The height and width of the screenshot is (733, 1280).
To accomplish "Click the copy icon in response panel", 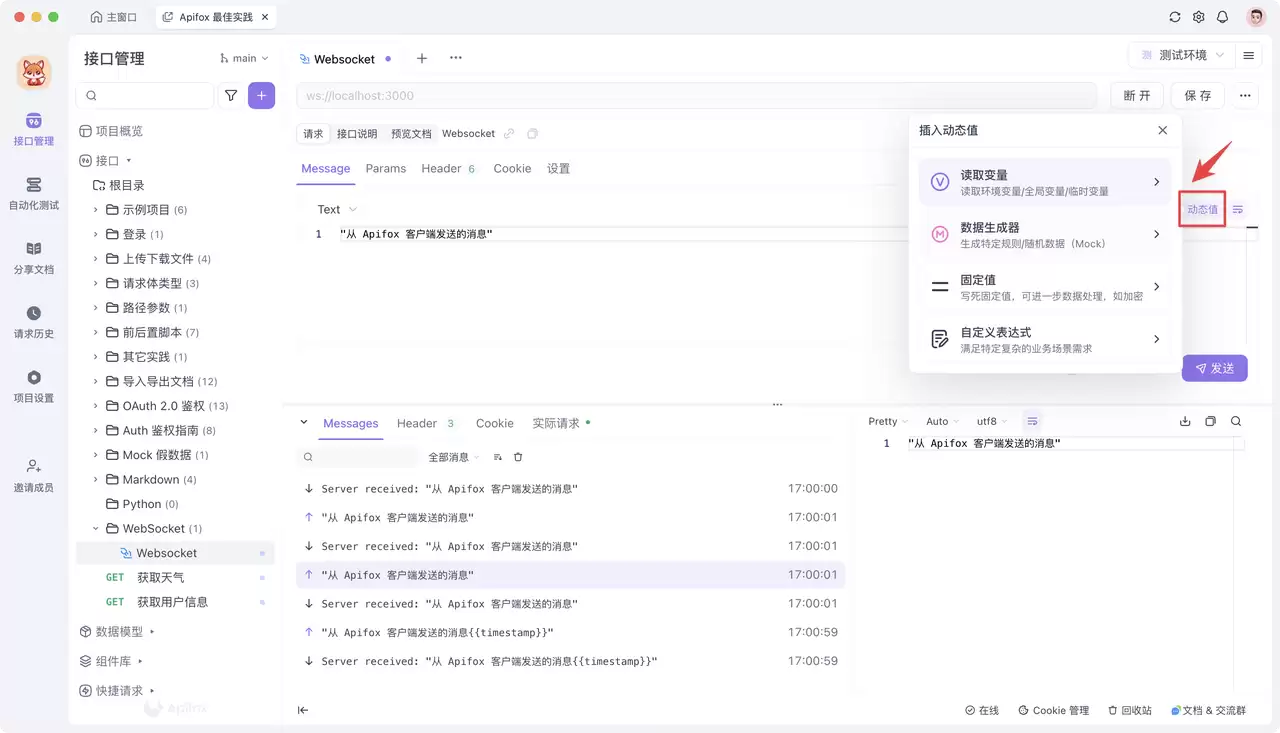I will coord(1210,421).
